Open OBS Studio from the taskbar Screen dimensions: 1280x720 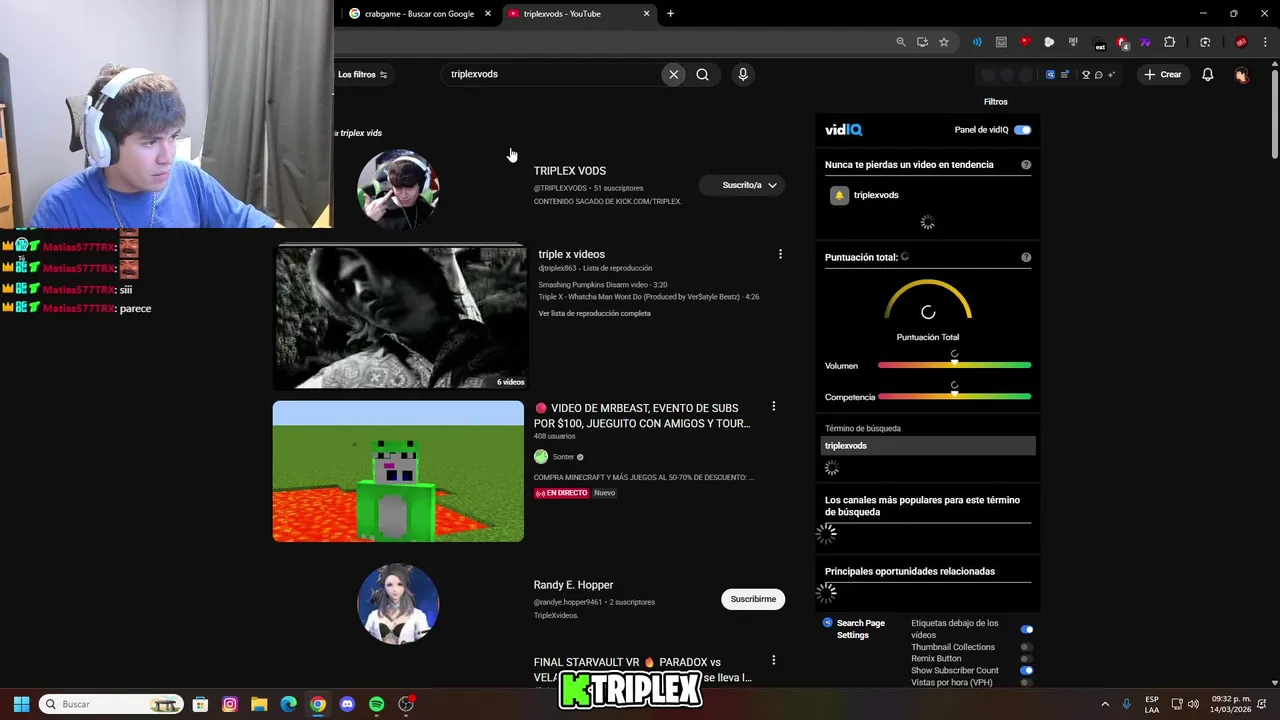pyautogui.click(x=406, y=704)
